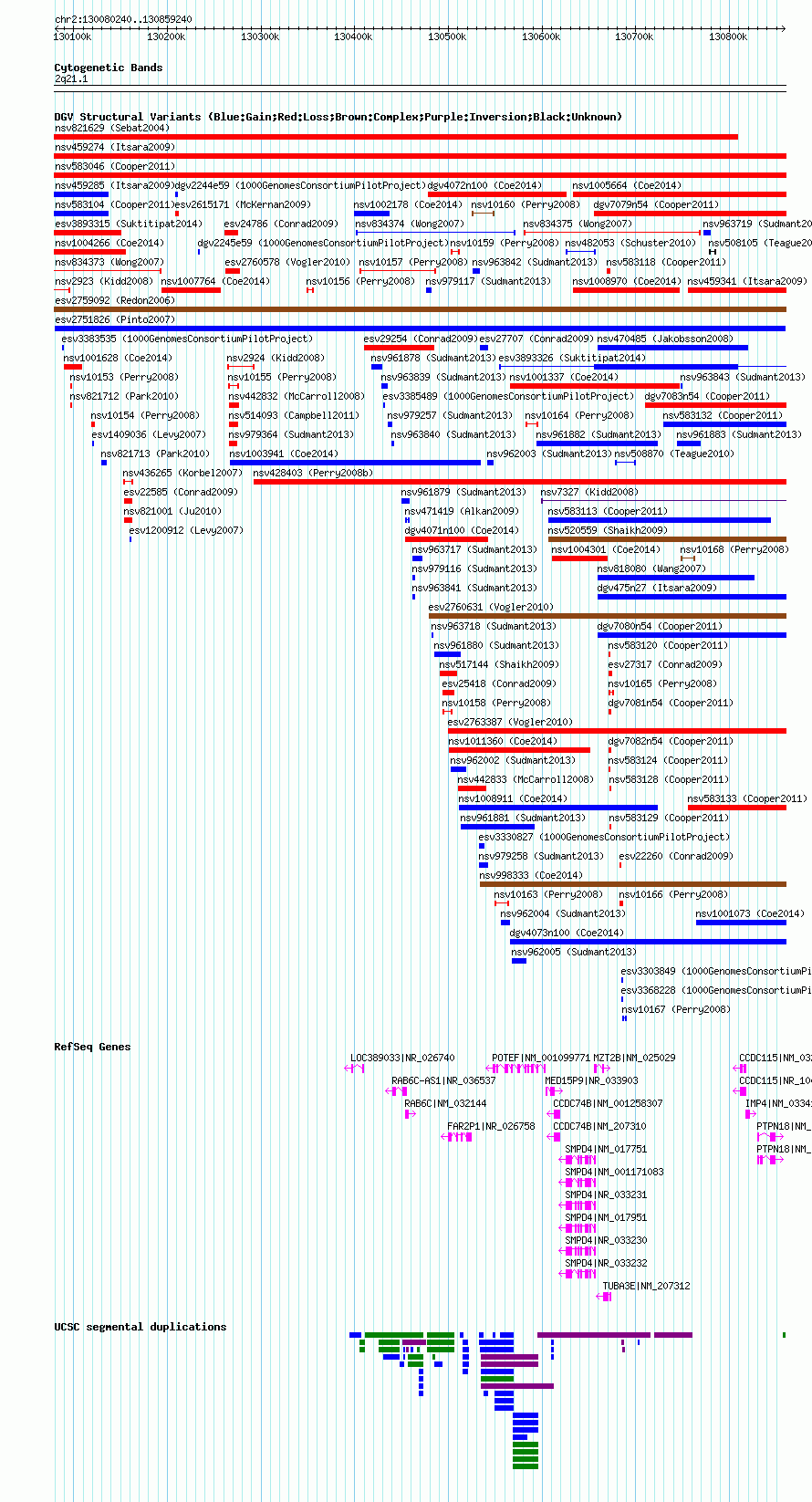The height and width of the screenshot is (1502, 812).
Task: Open RAB6C|NM_032144 gene label
Action: (445, 1103)
